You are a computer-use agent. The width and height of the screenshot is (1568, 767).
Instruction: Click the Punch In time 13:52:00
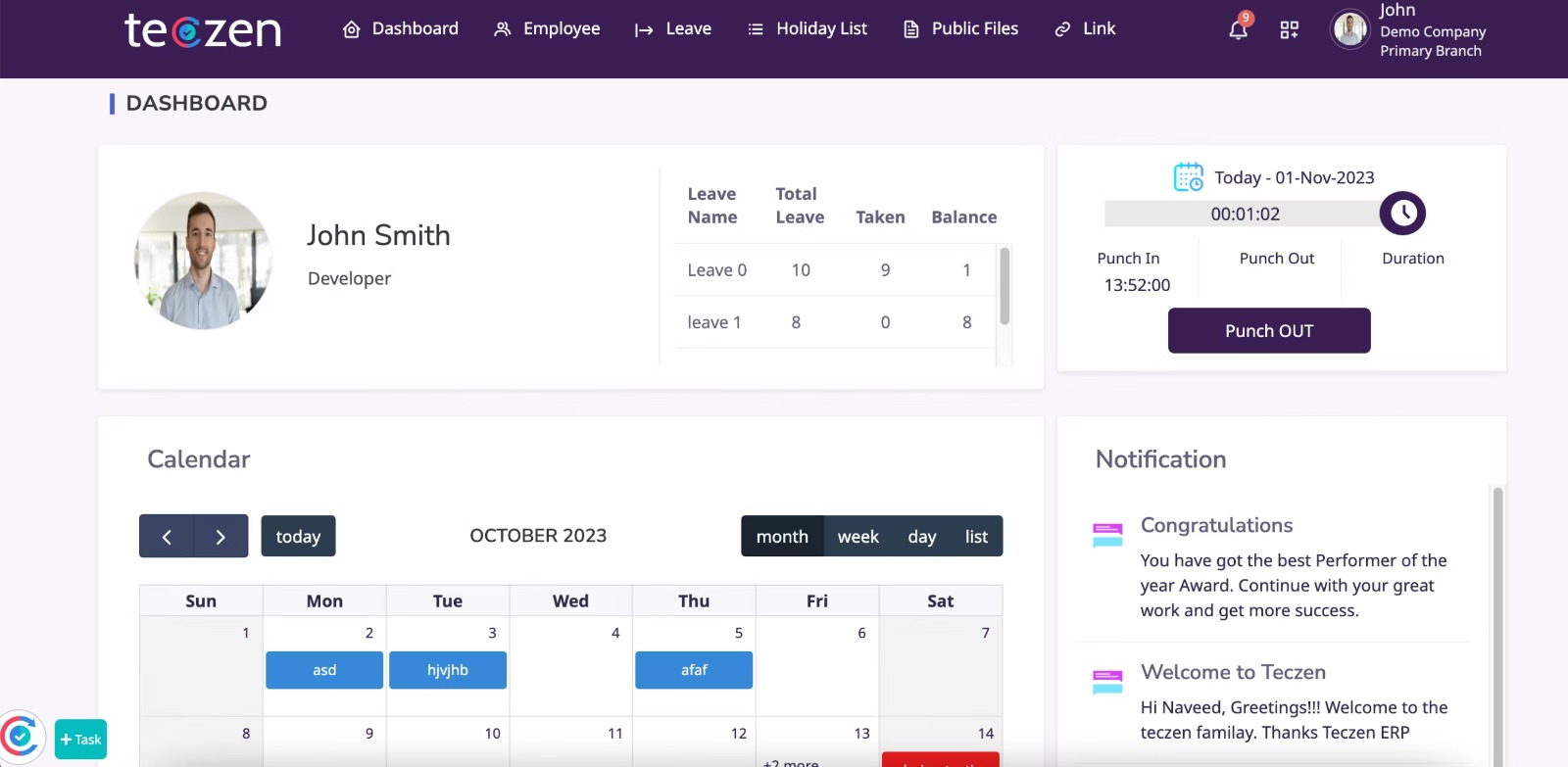click(x=1137, y=285)
